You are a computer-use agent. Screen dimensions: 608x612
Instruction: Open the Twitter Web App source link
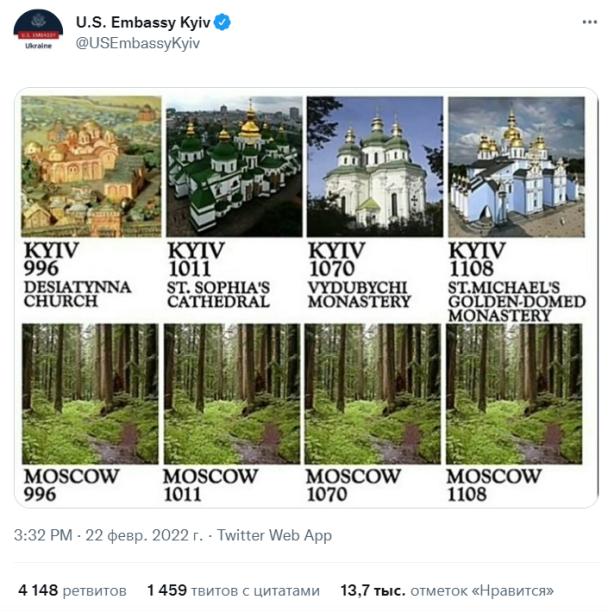(274, 536)
